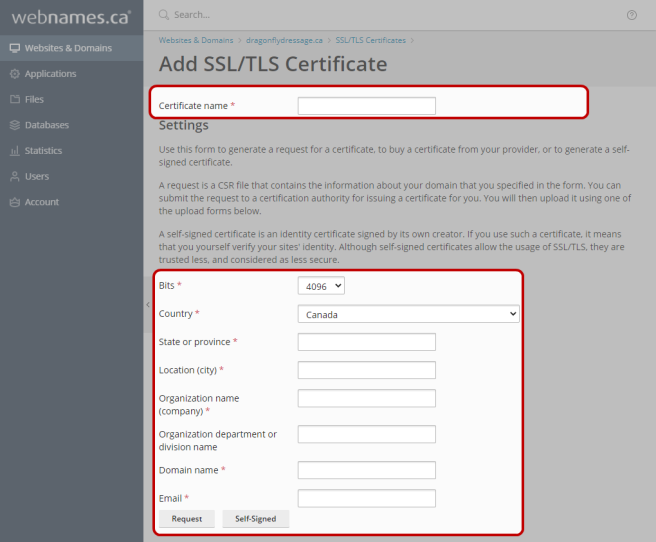Click the Applications gear icon in sidebar
The width and height of the screenshot is (656, 542).
14,74
